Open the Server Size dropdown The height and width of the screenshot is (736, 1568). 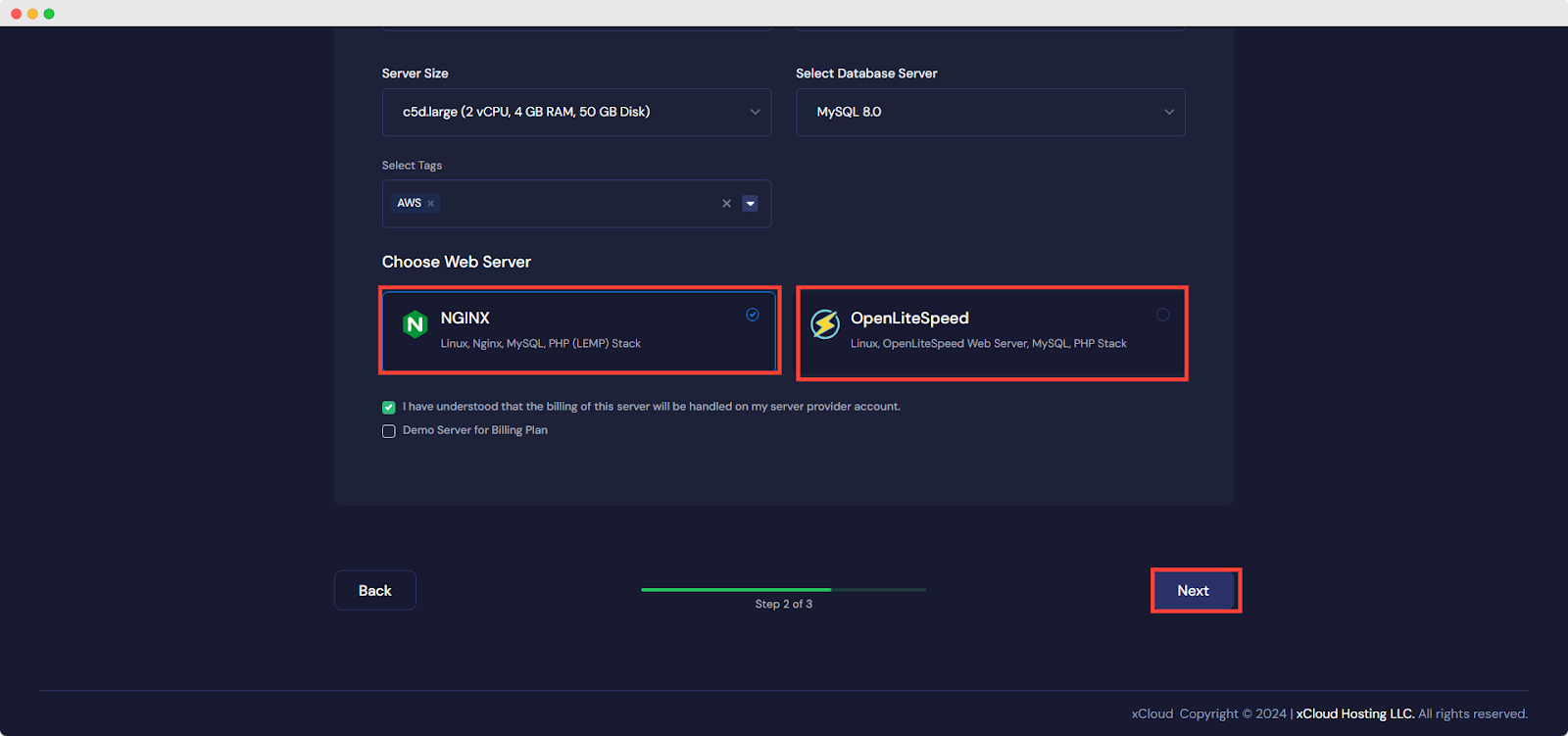(575, 112)
